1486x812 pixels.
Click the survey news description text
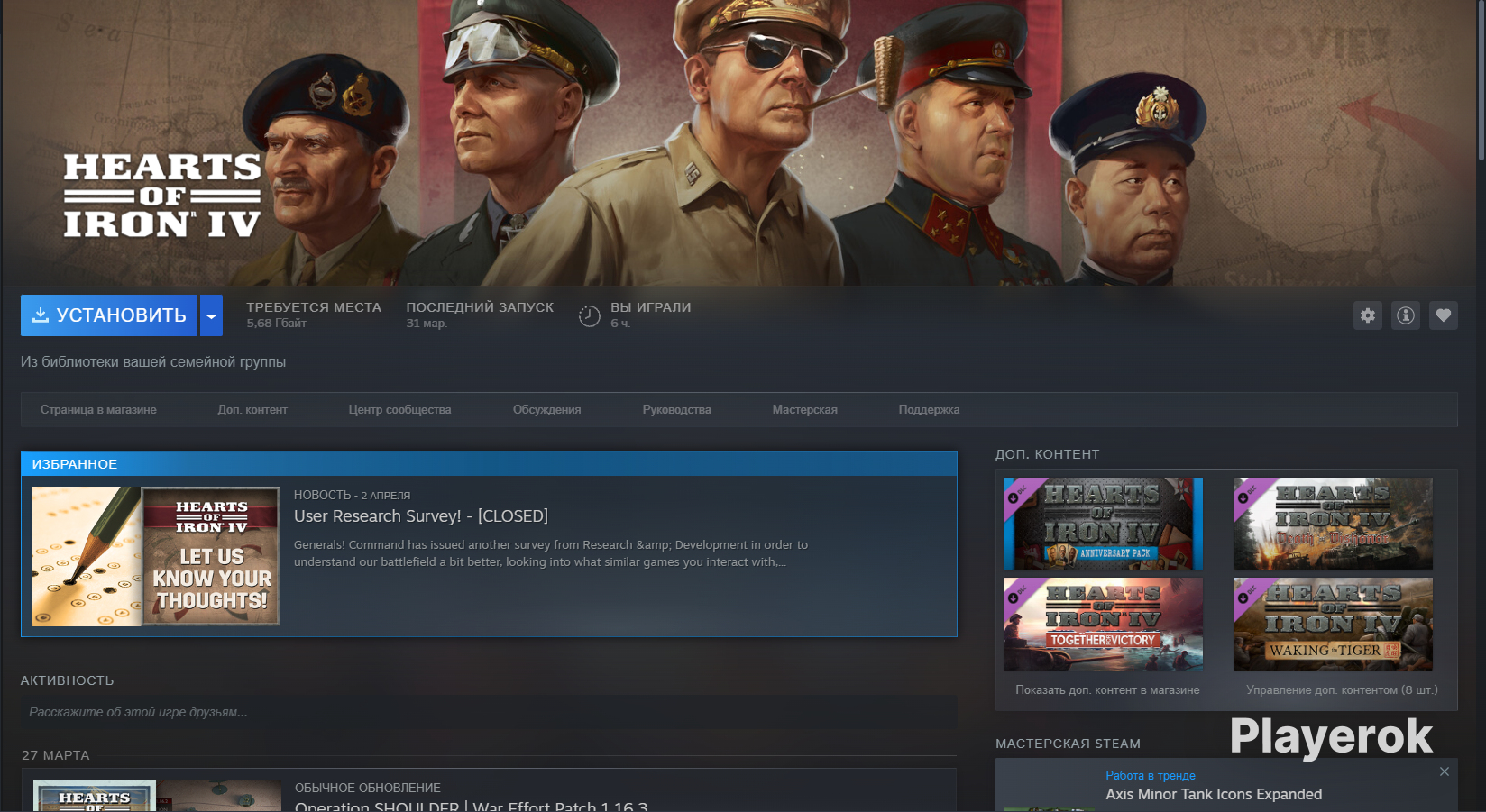[x=551, y=553]
